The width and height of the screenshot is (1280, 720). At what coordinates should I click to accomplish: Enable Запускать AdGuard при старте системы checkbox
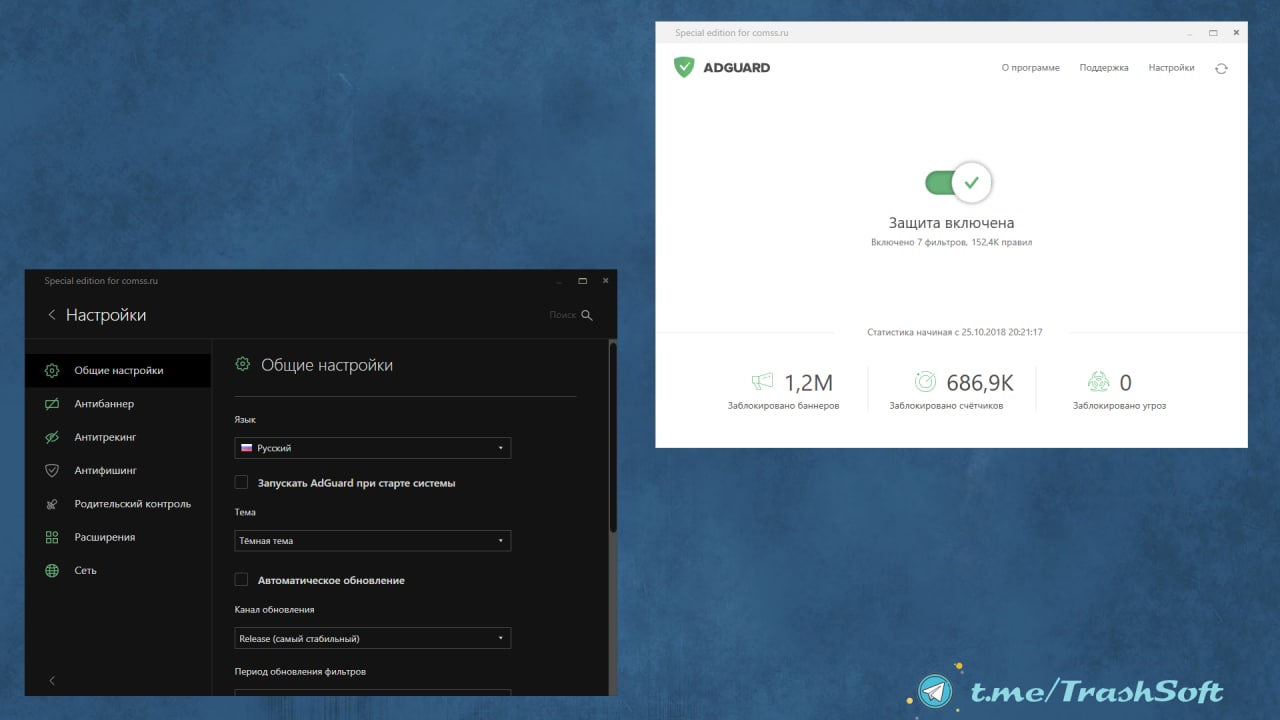[x=241, y=482]
